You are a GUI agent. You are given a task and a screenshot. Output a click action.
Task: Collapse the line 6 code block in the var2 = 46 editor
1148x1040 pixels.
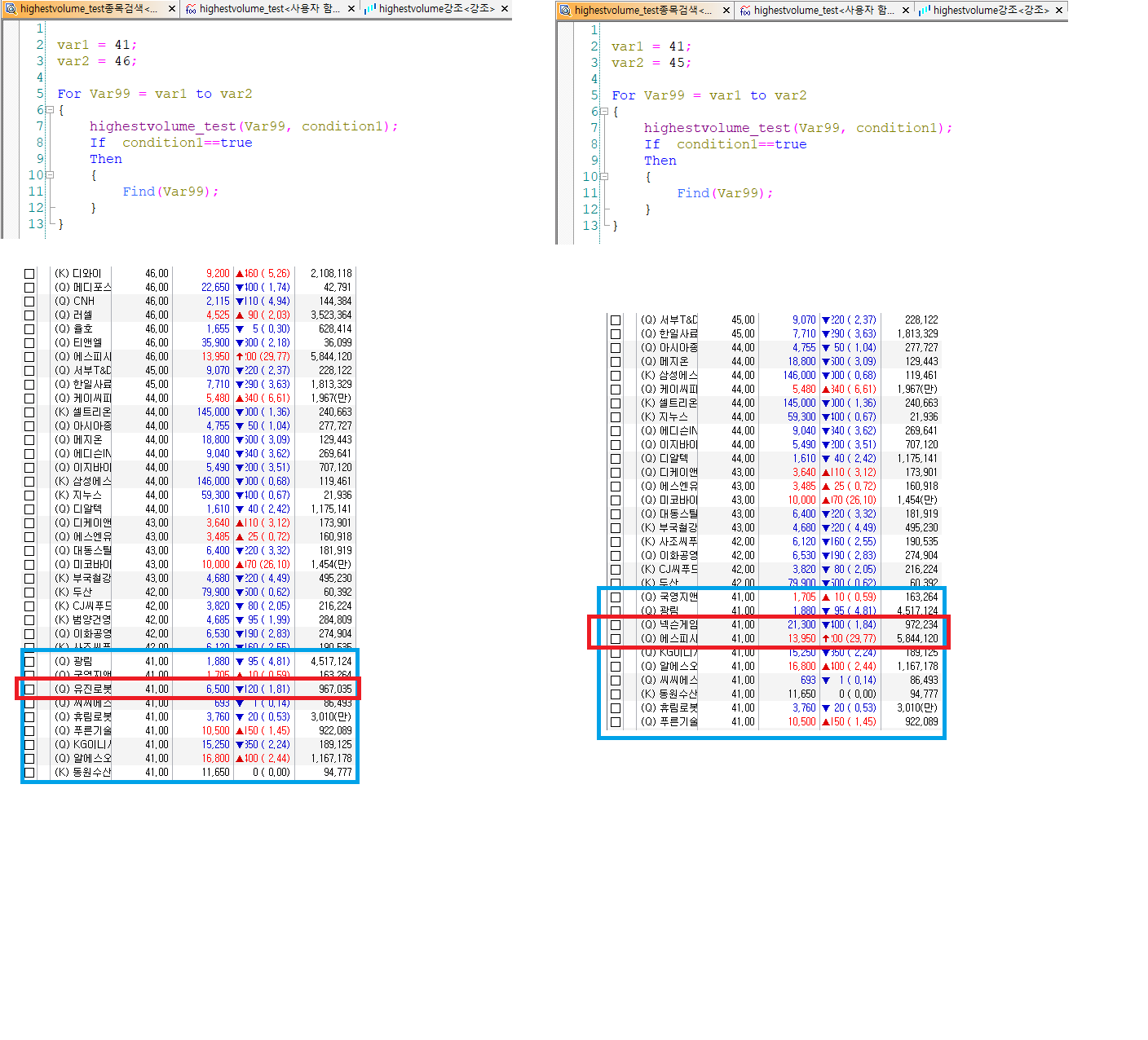[x=49, y=110]
